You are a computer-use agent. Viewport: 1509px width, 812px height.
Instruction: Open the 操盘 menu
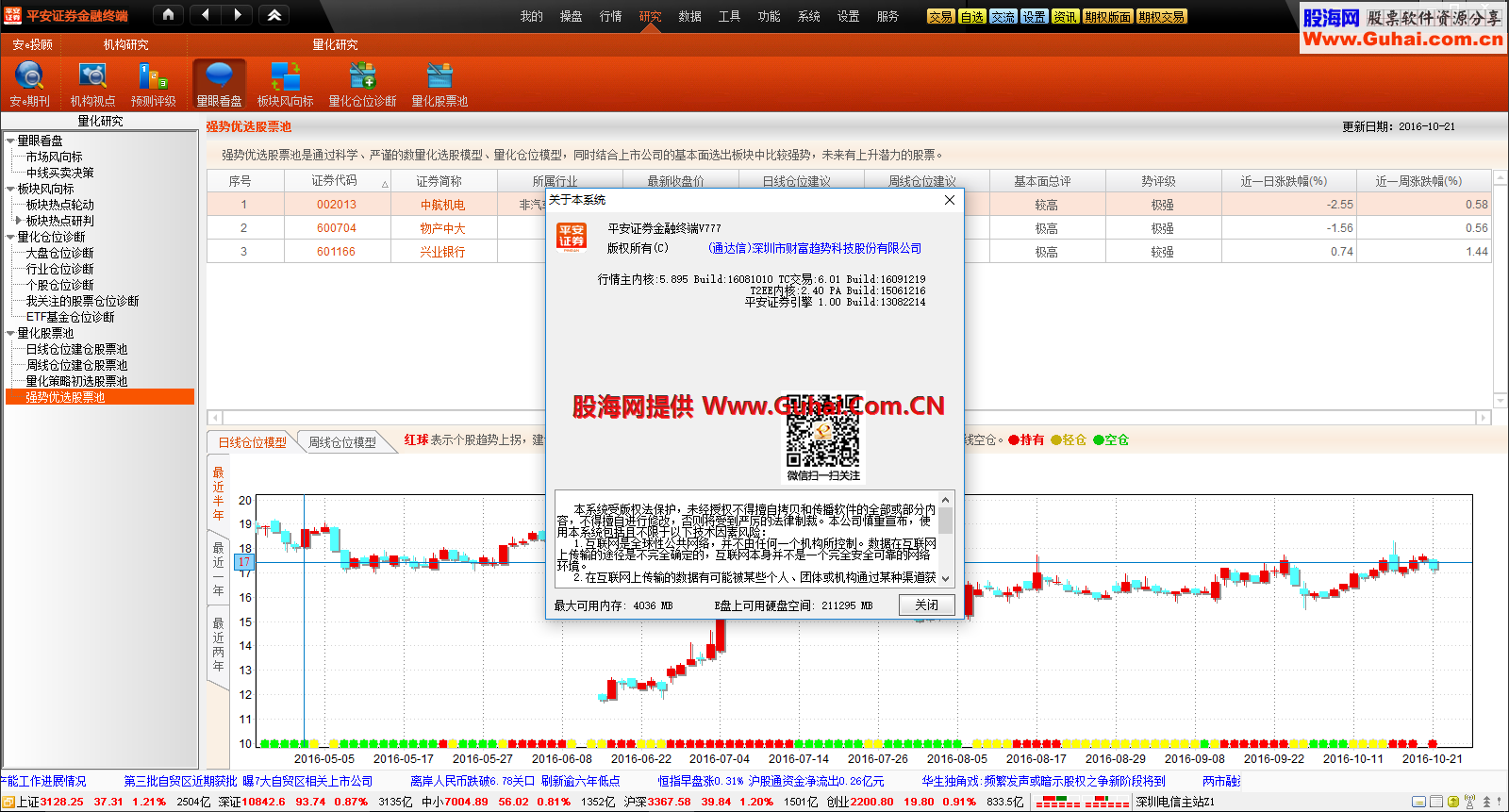(x=571, y=16)
